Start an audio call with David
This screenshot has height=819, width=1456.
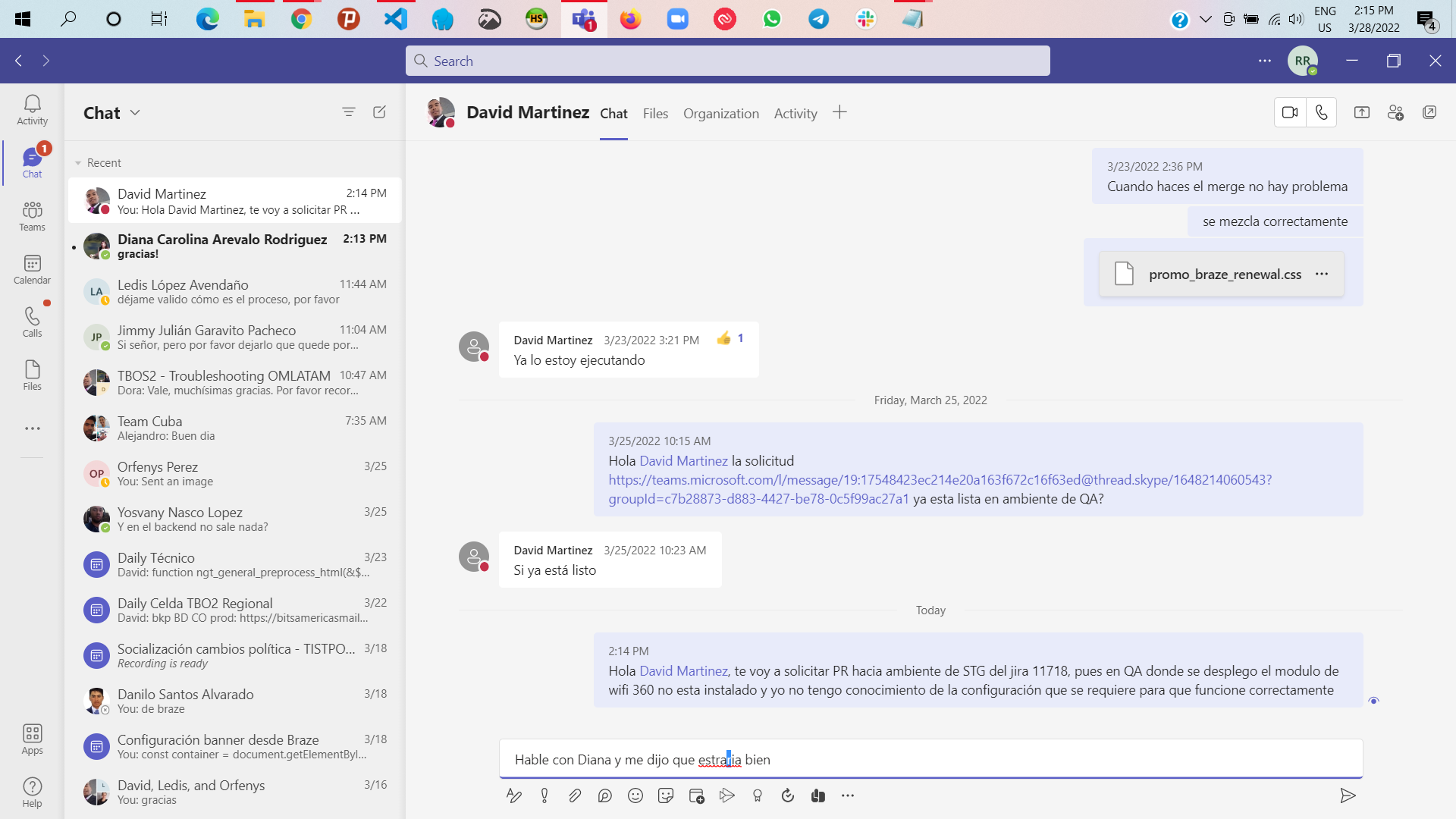tap(1322, 113)
